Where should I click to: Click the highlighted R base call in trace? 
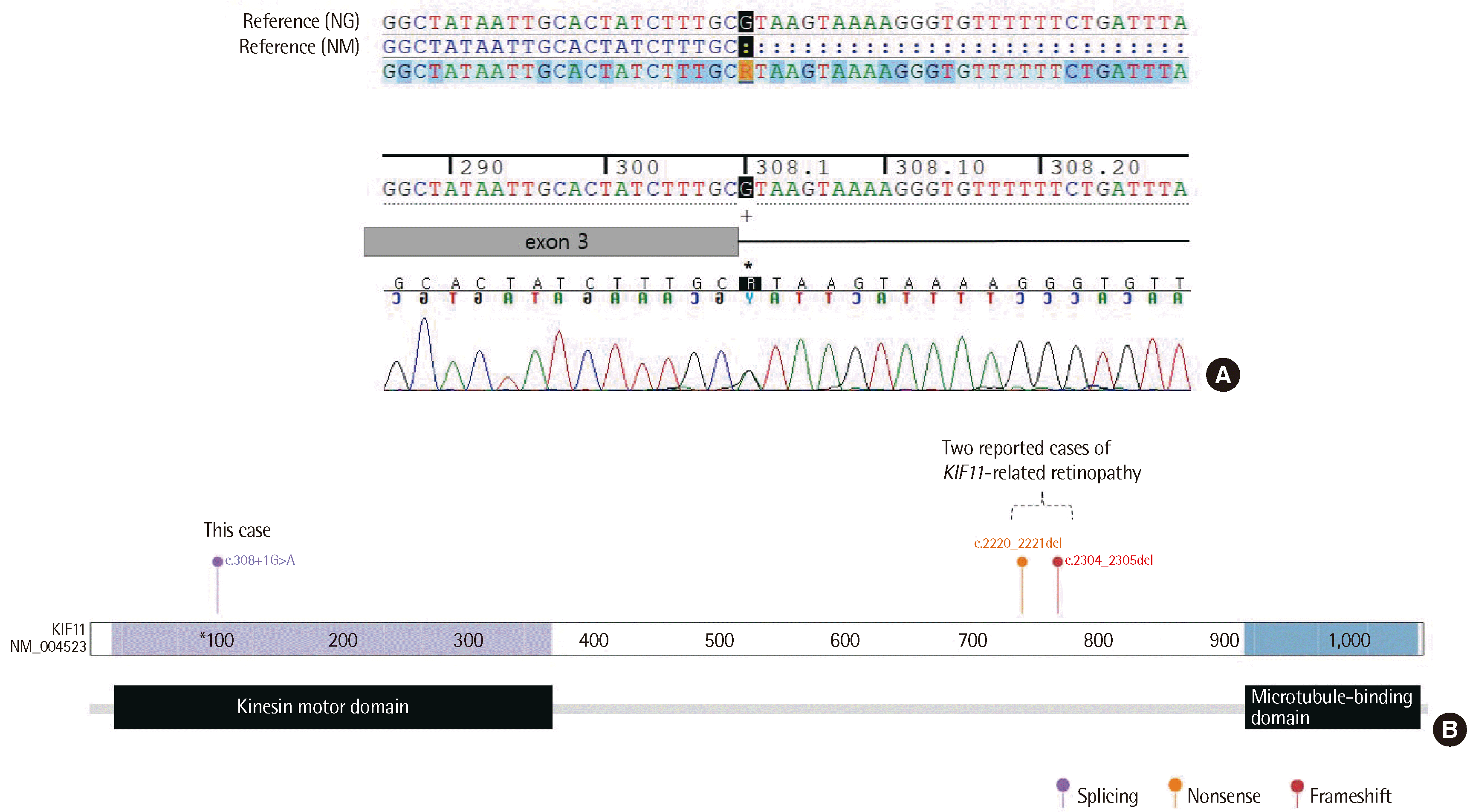click(x=750, y=283)
